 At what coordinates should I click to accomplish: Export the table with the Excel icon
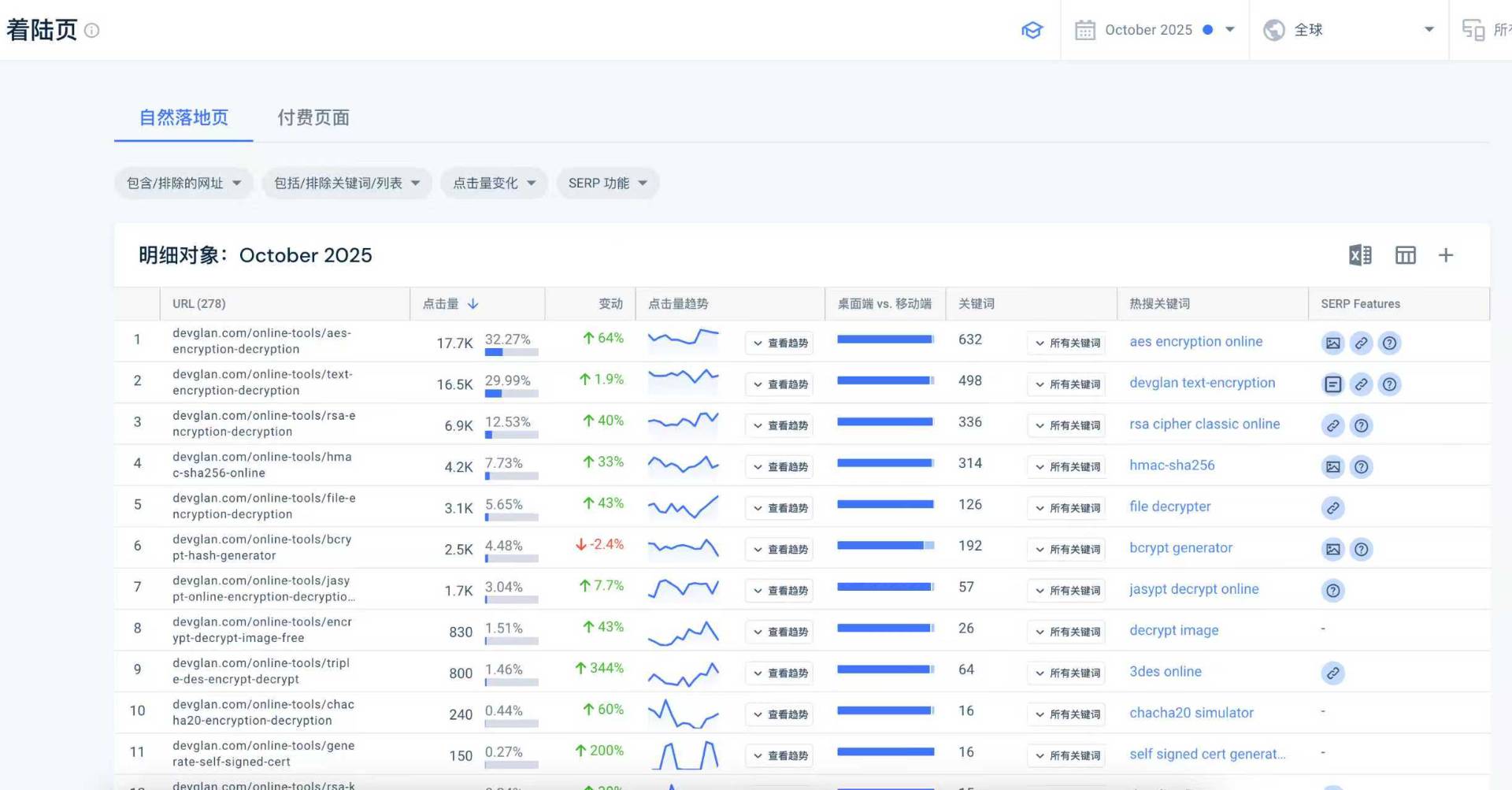[x=1360, y=255]
